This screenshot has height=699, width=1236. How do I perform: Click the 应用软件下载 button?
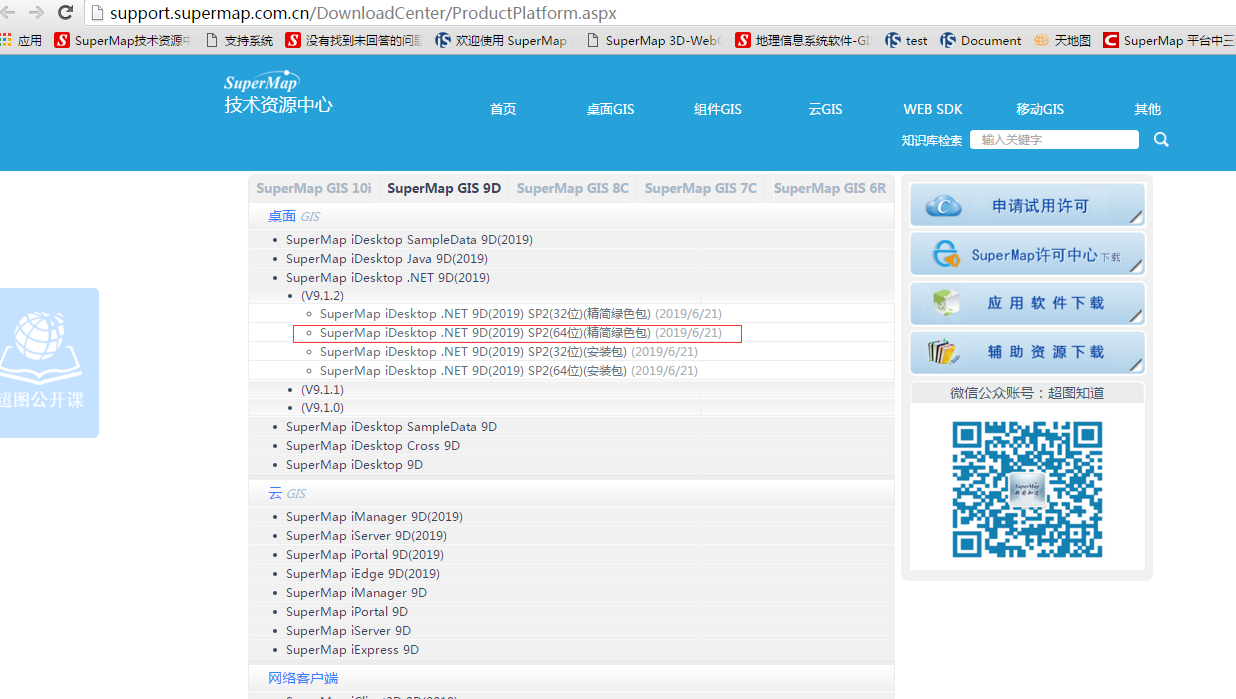(1027, 303)
